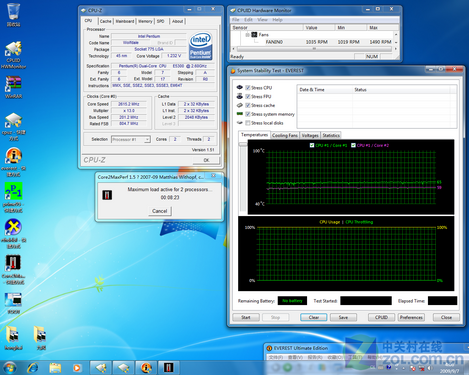Open Windows Explorer from taskbar
This screenshot has height=375, width=469.
click(x=55, y=368)
